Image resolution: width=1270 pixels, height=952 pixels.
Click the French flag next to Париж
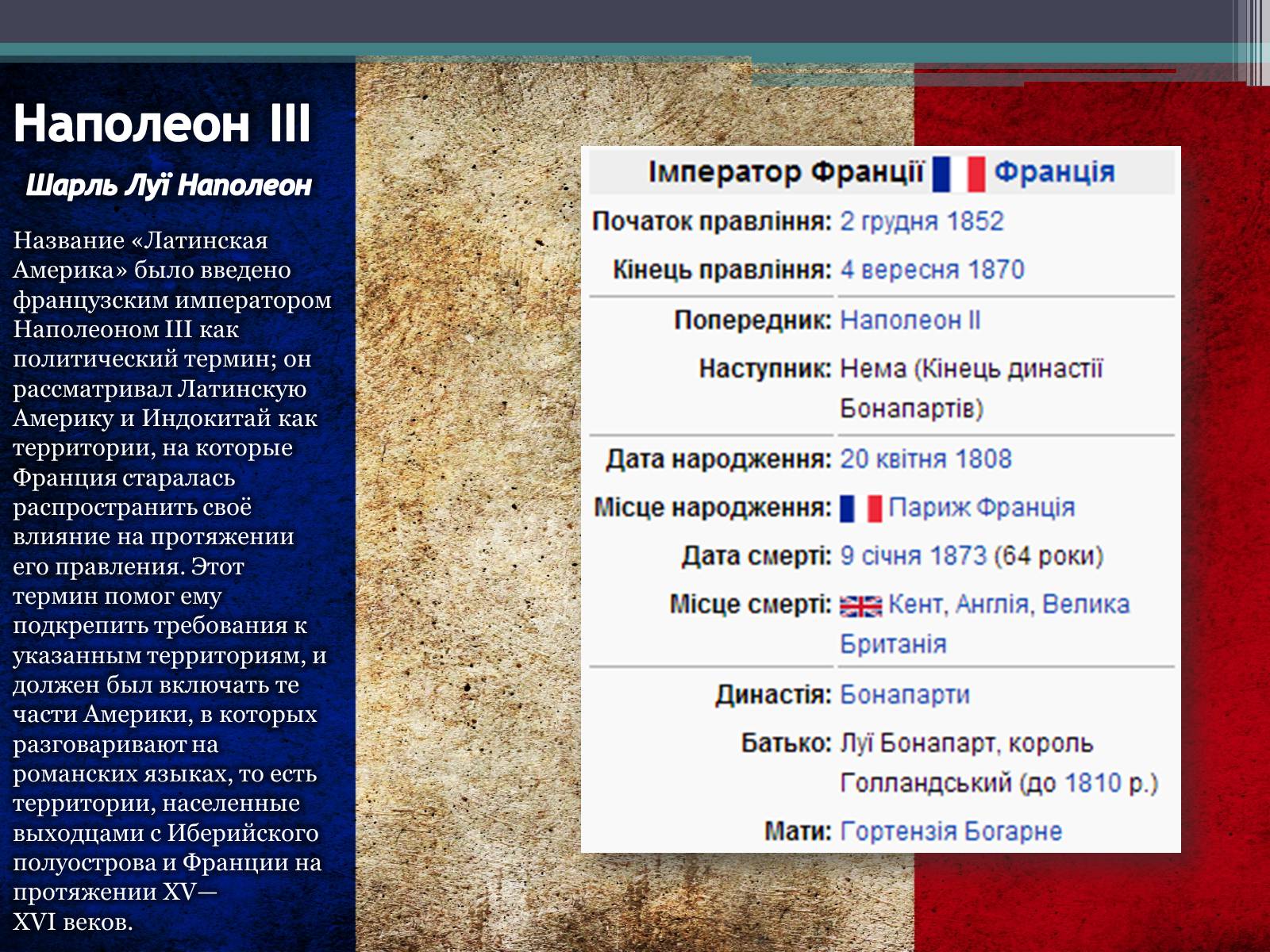(x=861, y=509)
